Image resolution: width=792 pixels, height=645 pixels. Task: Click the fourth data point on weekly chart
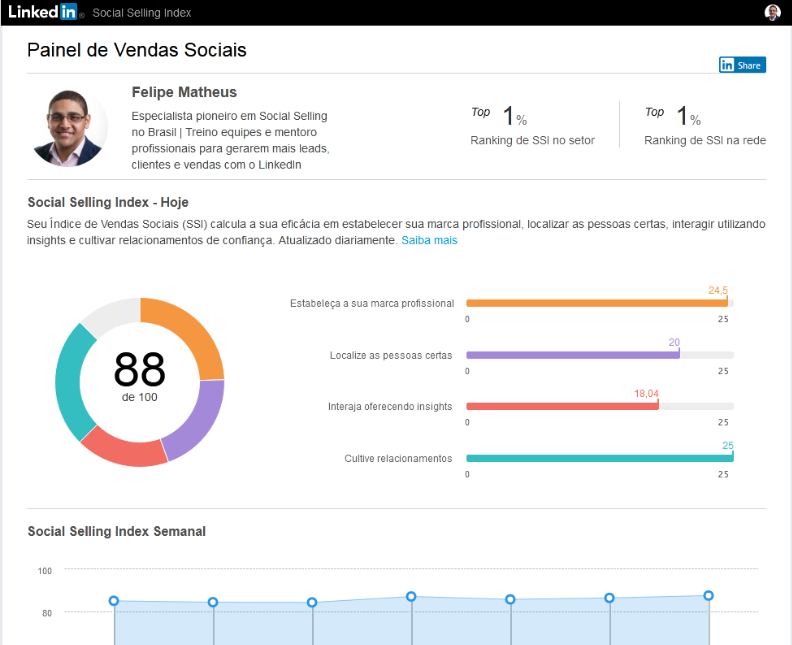[x=411, y=597]
